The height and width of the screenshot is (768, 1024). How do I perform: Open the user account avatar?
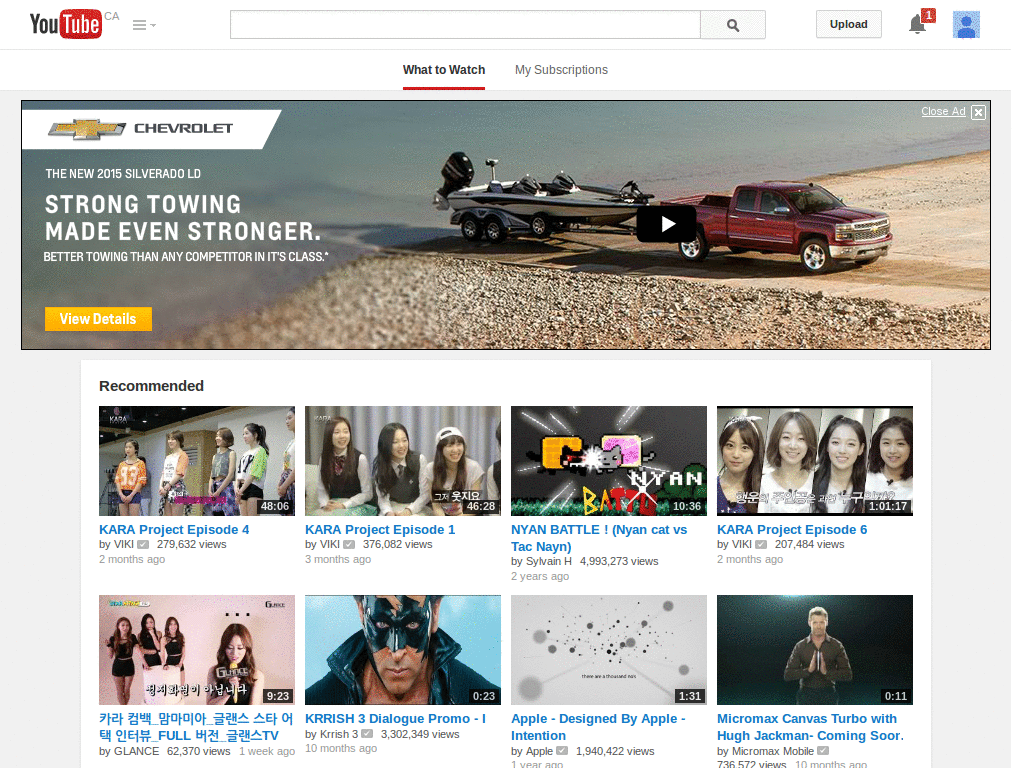[966, 25]
